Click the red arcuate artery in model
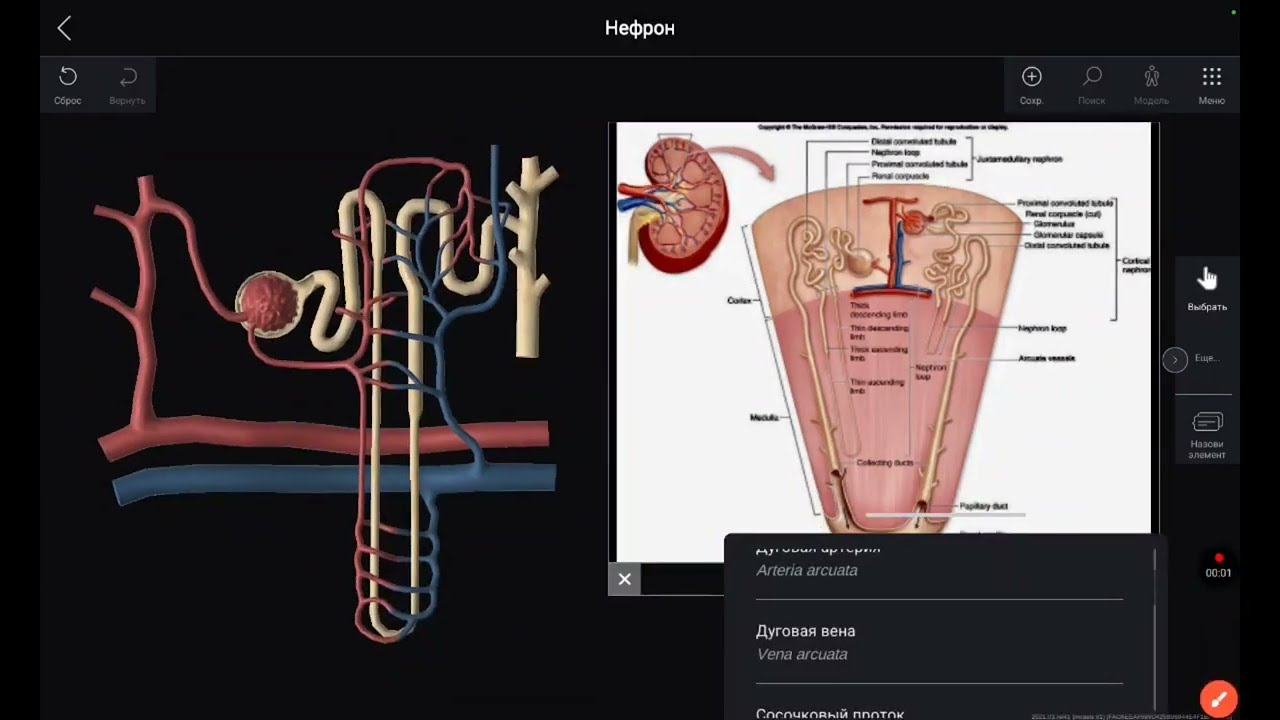The image size is (1280, 720). pyautogui.click(x=324, y=437)
